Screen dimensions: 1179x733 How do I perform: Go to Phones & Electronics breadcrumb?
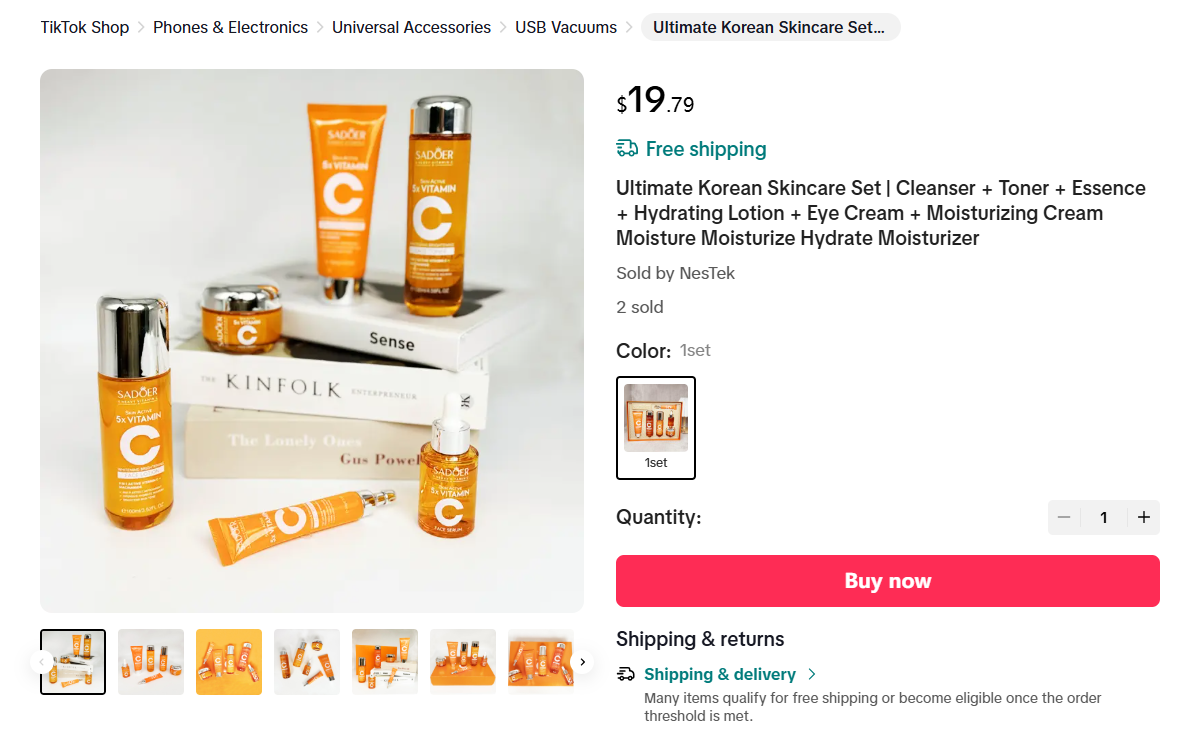point(230,27)
